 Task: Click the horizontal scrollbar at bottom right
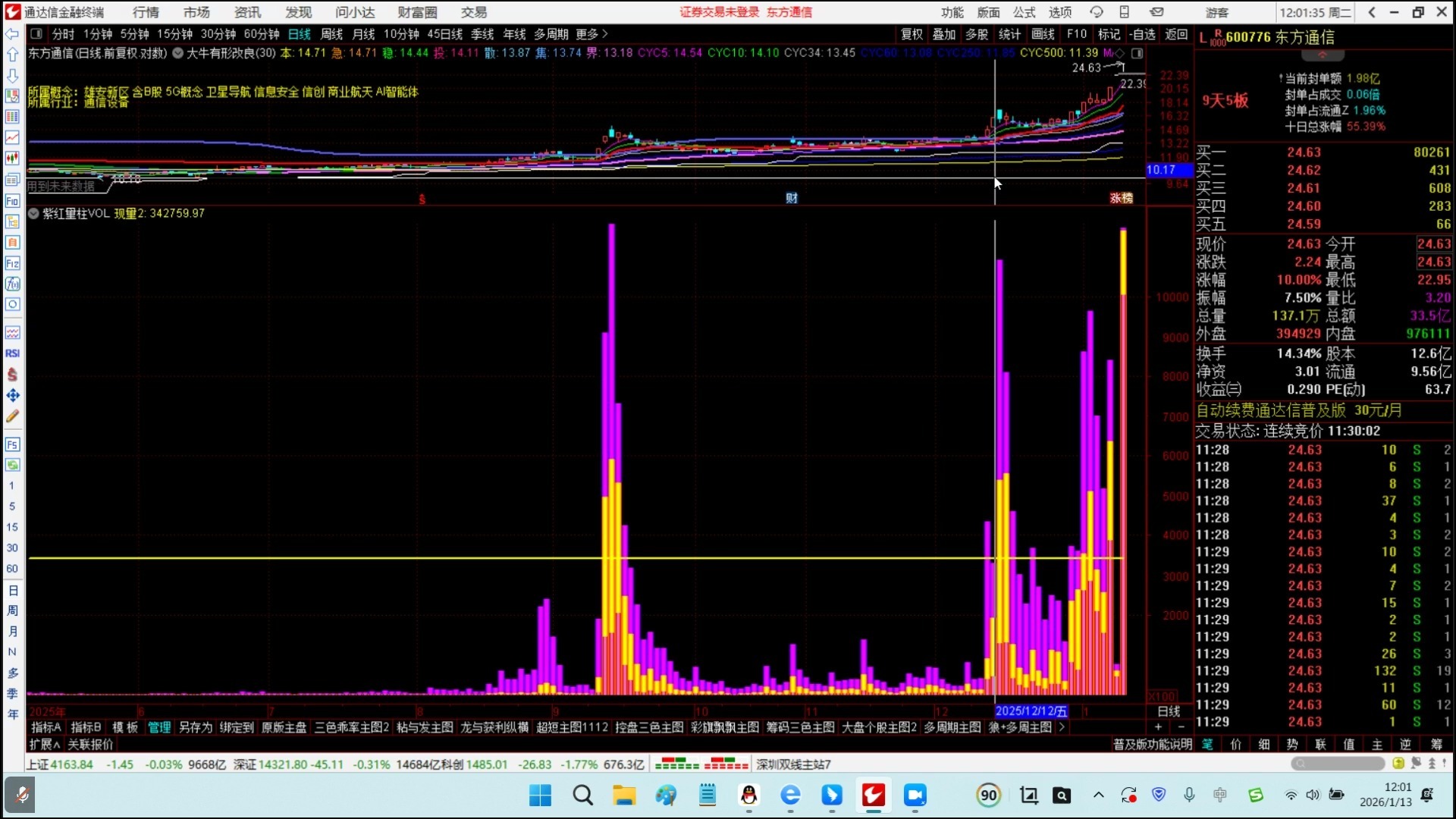1337,764
